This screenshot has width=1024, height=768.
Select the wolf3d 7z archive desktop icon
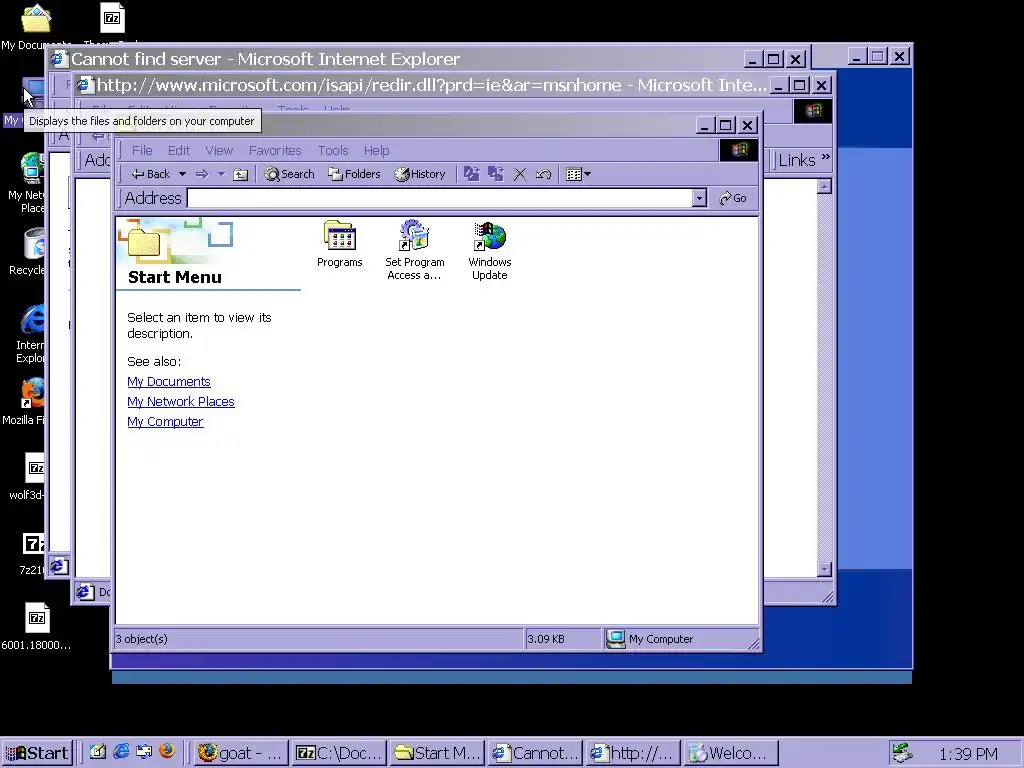[x=31, y=476]
